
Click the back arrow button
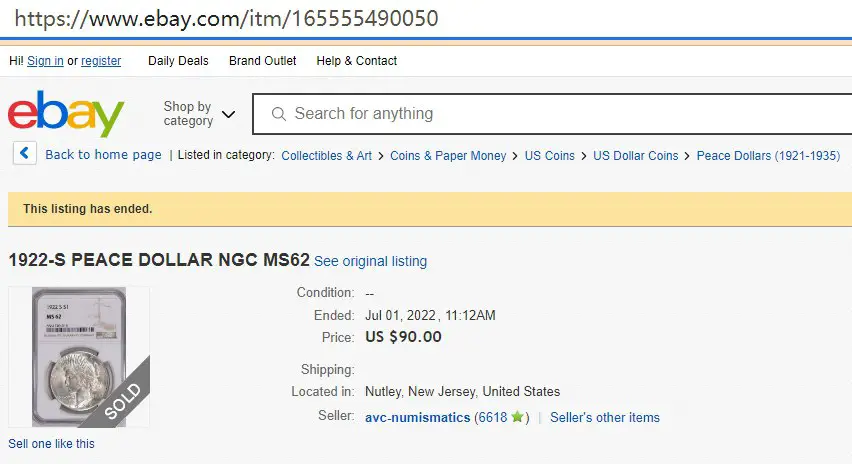[x=24, y=154]
